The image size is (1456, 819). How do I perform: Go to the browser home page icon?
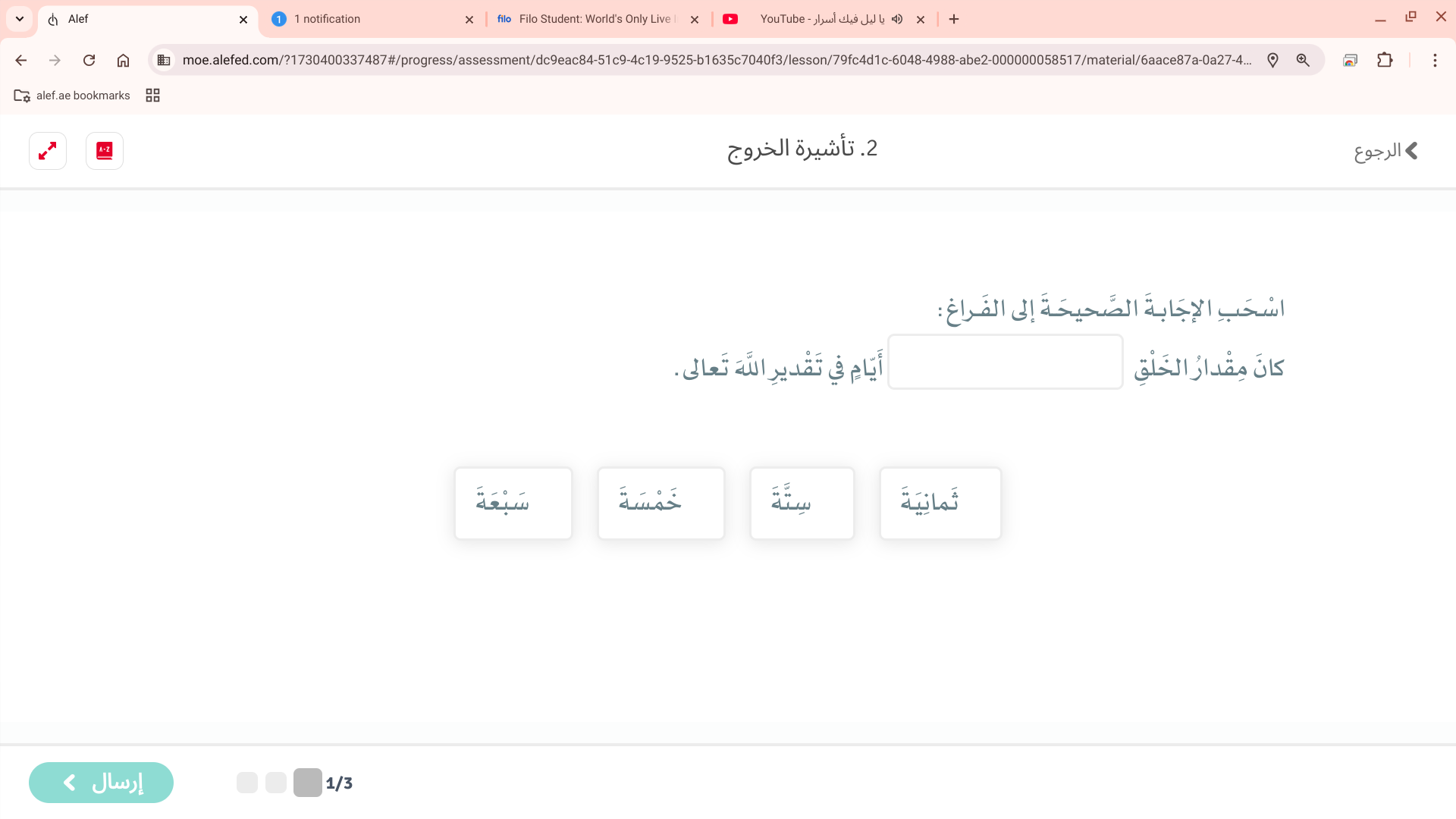click(x=123, y=60)
